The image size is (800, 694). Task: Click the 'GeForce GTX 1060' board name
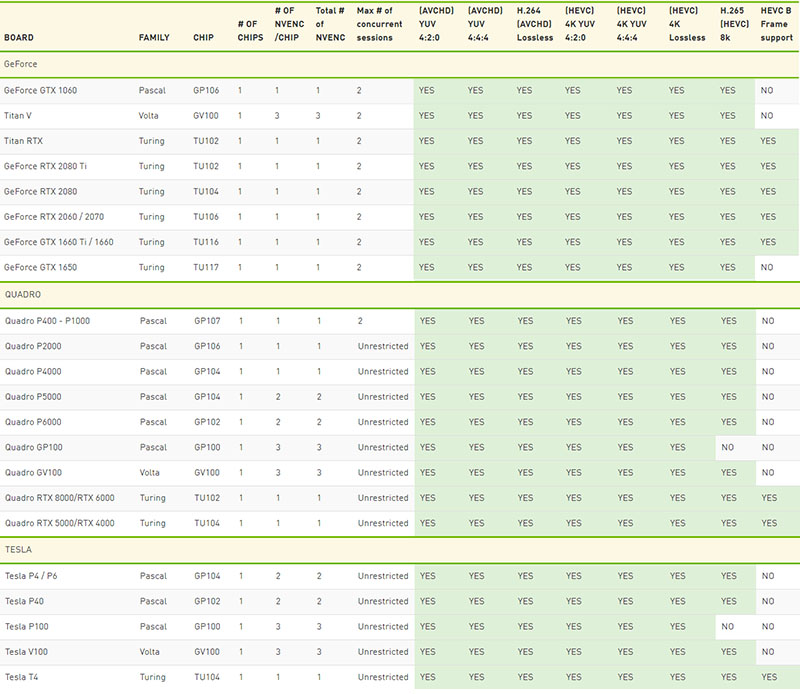click(40, 90)
